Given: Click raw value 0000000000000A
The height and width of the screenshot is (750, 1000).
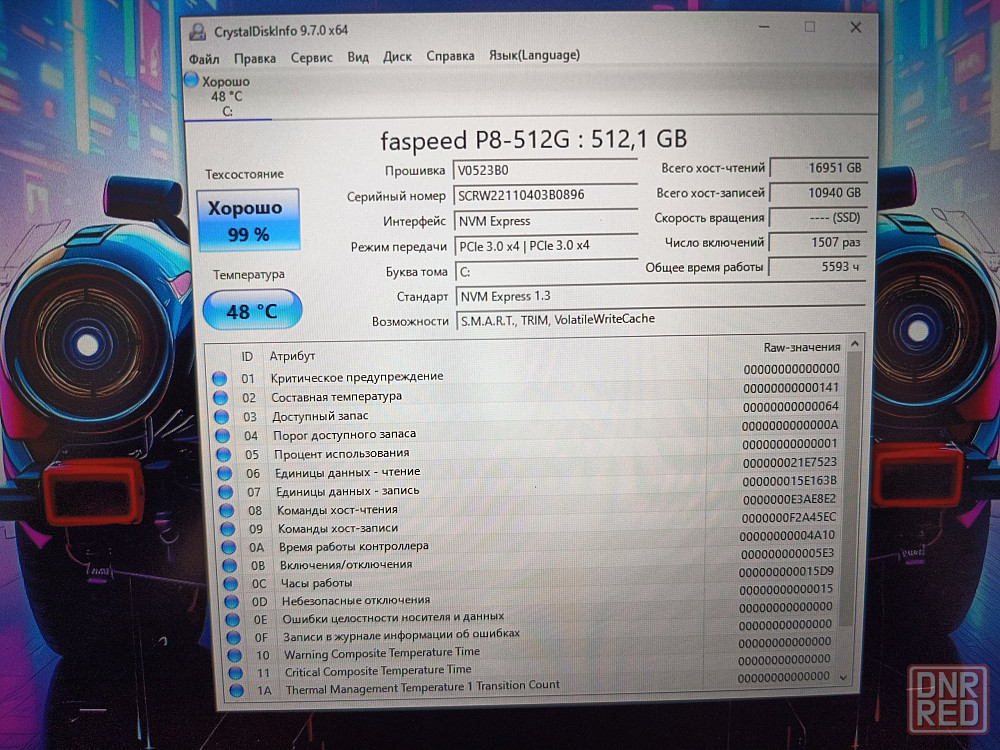Looking at the screenshot, I should tap(790, 425).
